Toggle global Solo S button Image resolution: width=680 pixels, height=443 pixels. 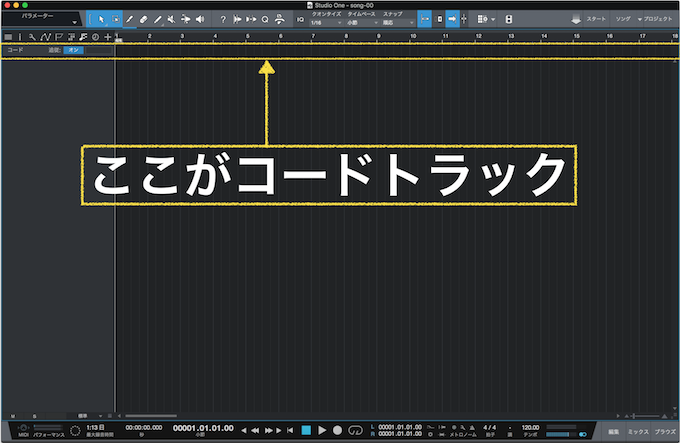(x=34, y=417)
